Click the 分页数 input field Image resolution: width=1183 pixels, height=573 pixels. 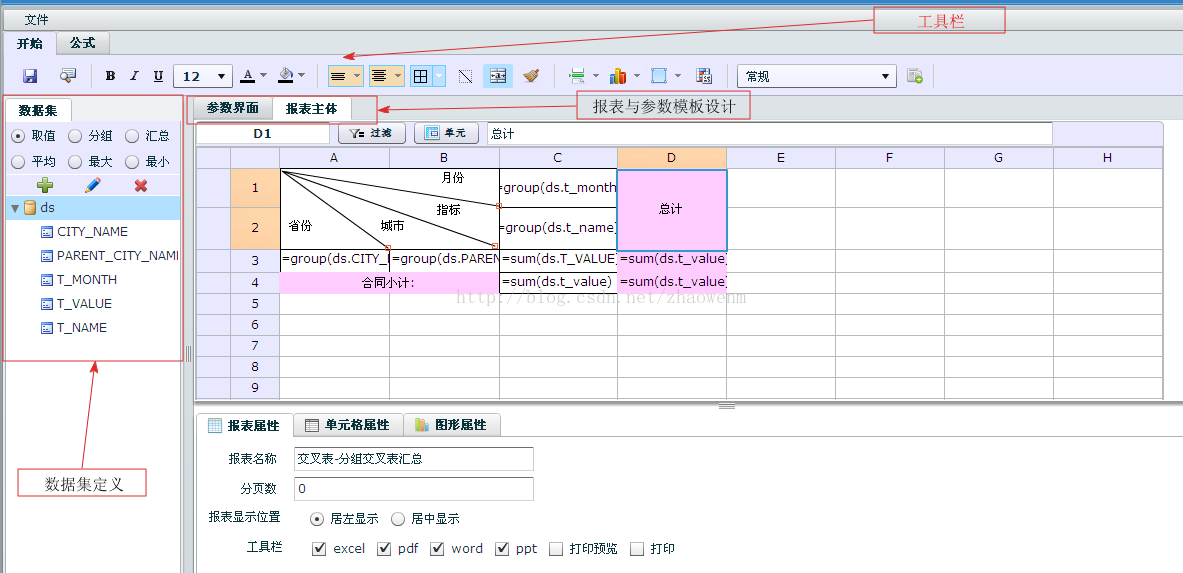413,488
